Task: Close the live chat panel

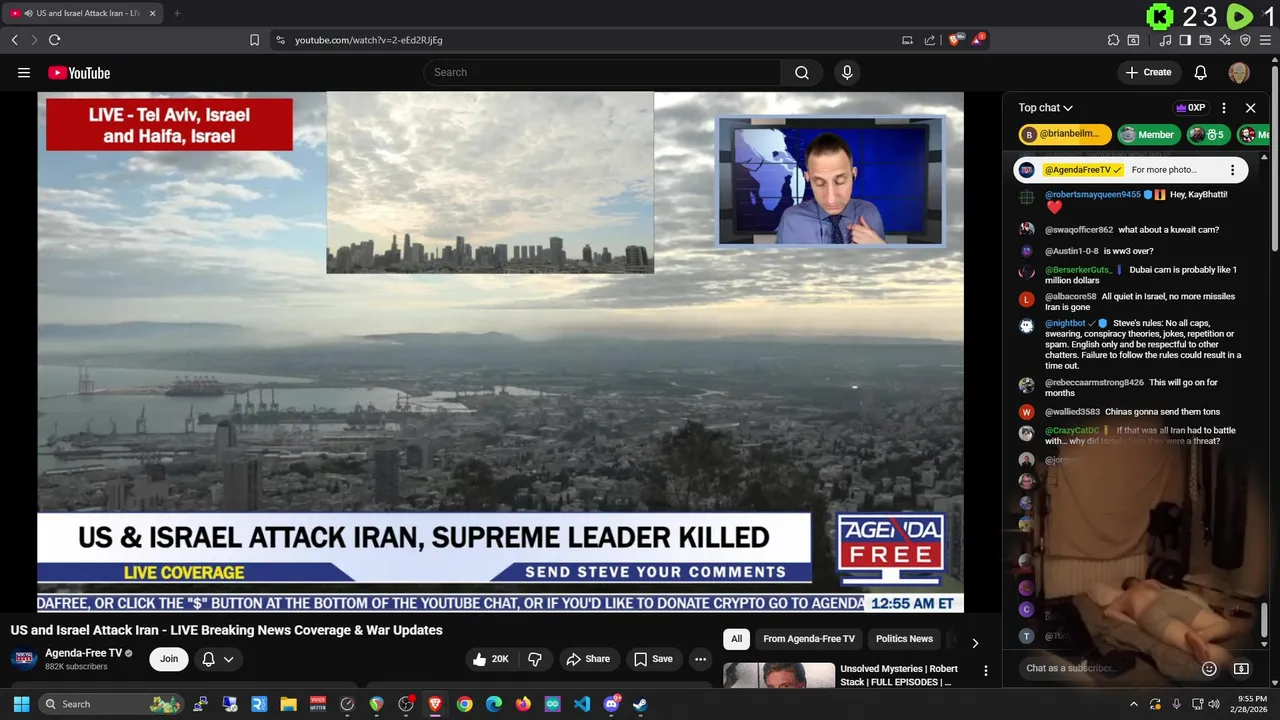Action: [x=1250, y=108]
